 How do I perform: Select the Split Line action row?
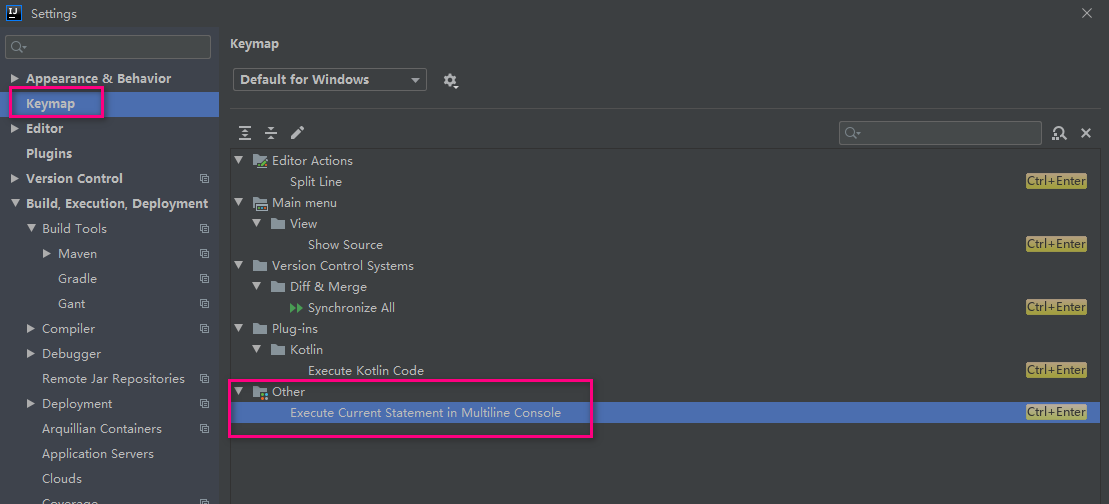pos(666,182)
